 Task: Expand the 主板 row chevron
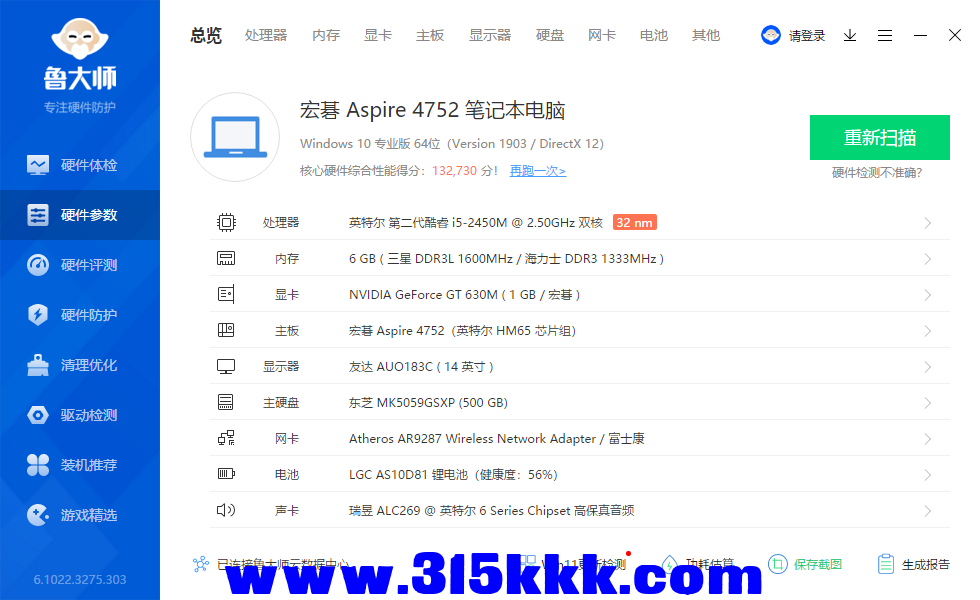(928, 331)
